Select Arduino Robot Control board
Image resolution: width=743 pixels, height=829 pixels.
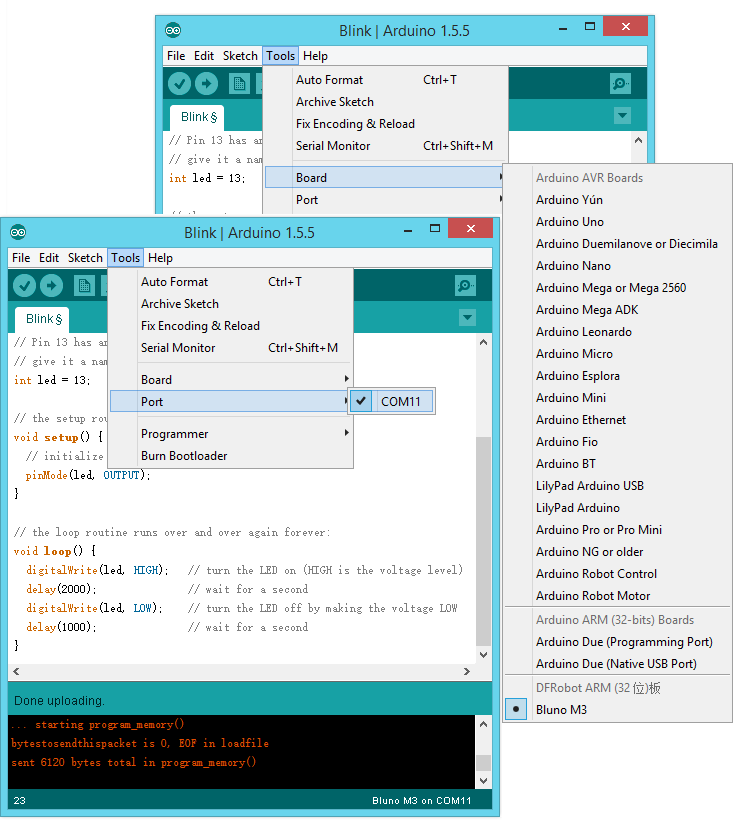click(x=618, y=574)
